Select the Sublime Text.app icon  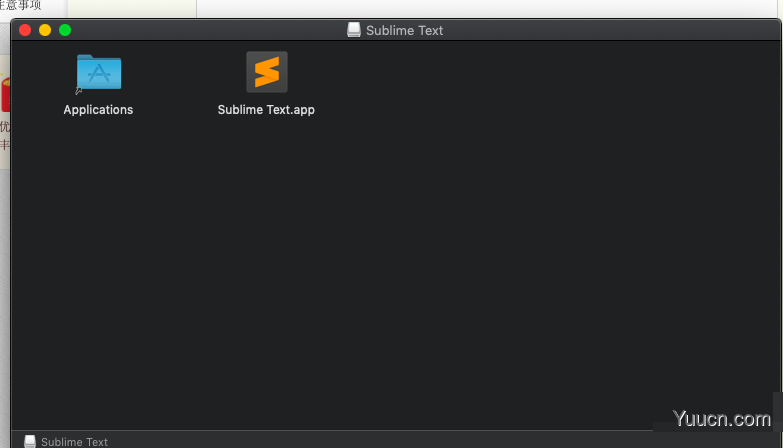(x=267, y=72)
